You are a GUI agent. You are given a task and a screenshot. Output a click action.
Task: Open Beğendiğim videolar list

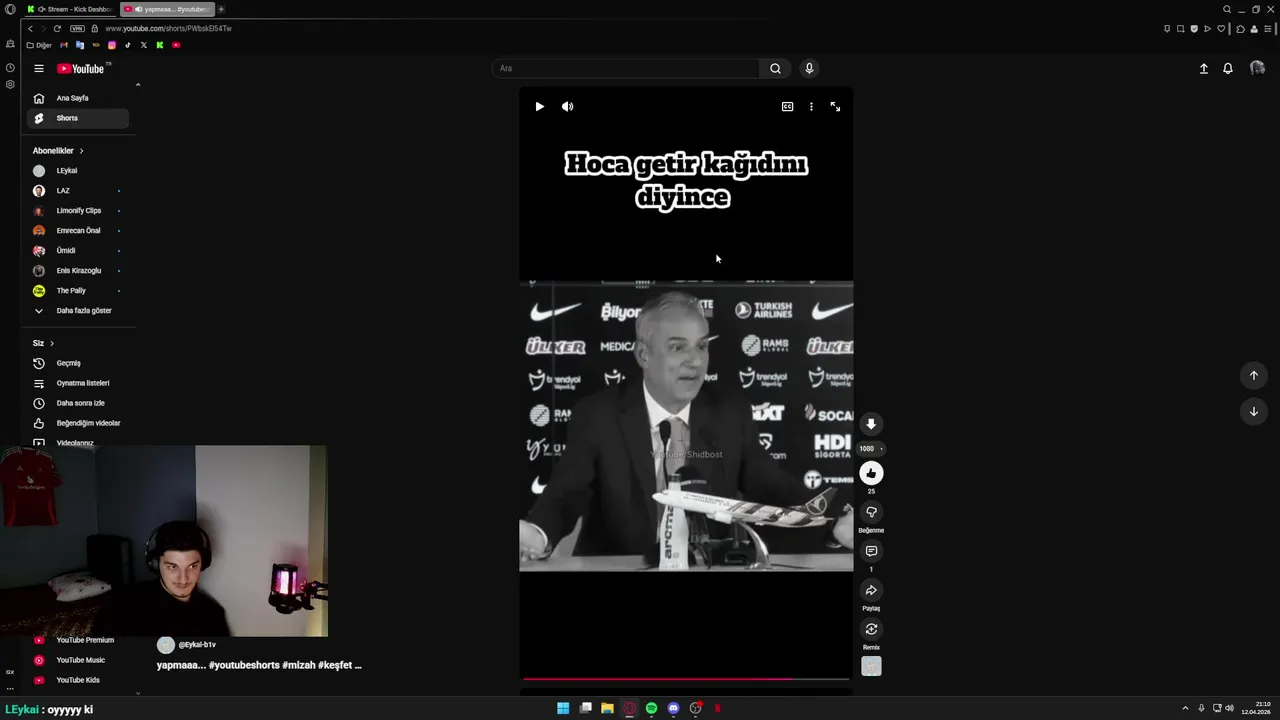tap(78, 423)
